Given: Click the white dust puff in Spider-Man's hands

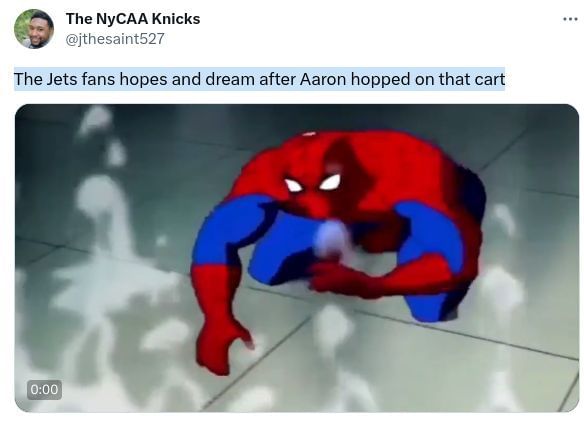Looking at the screenshot, I should point(331,240).
